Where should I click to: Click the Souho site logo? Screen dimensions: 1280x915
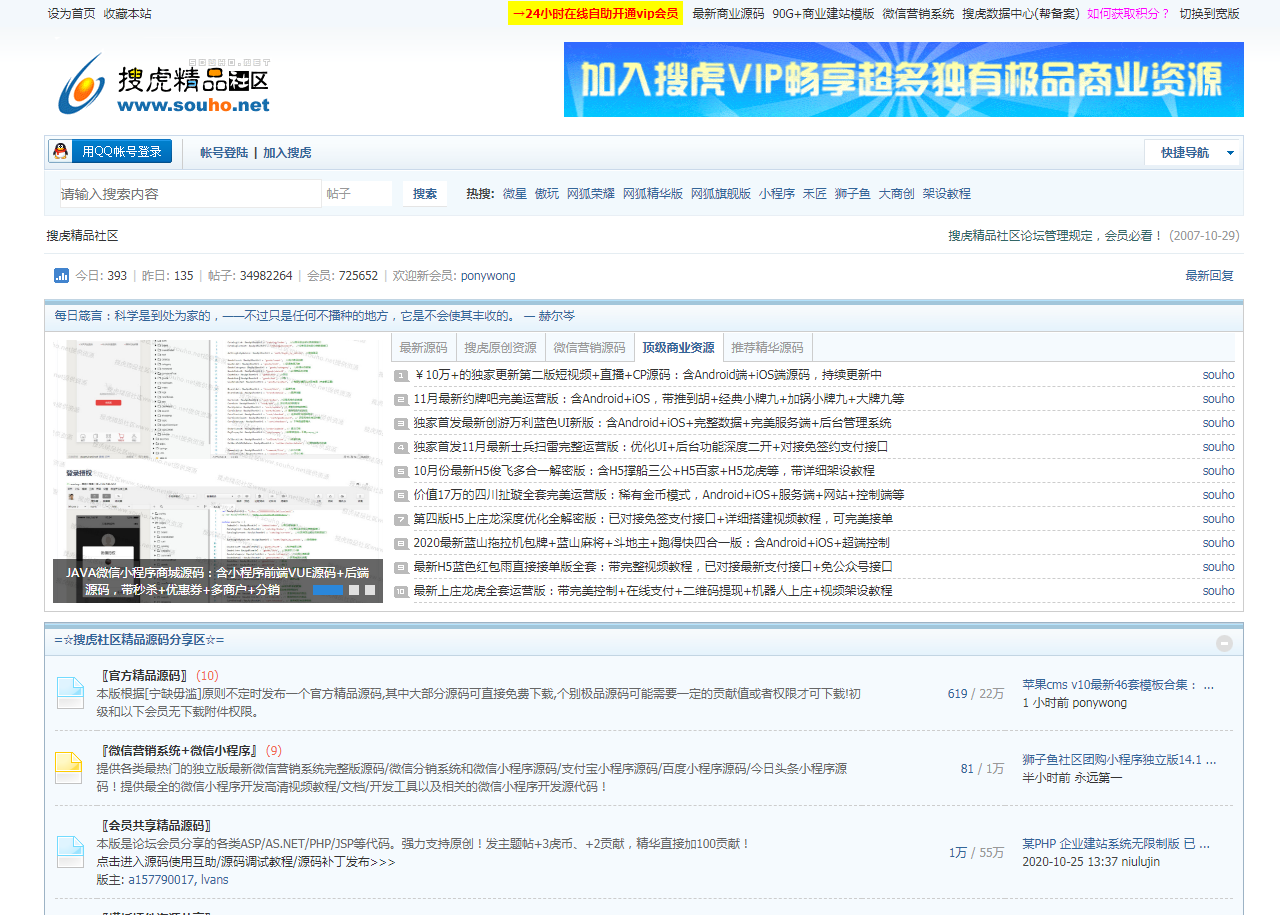[163, 83]
